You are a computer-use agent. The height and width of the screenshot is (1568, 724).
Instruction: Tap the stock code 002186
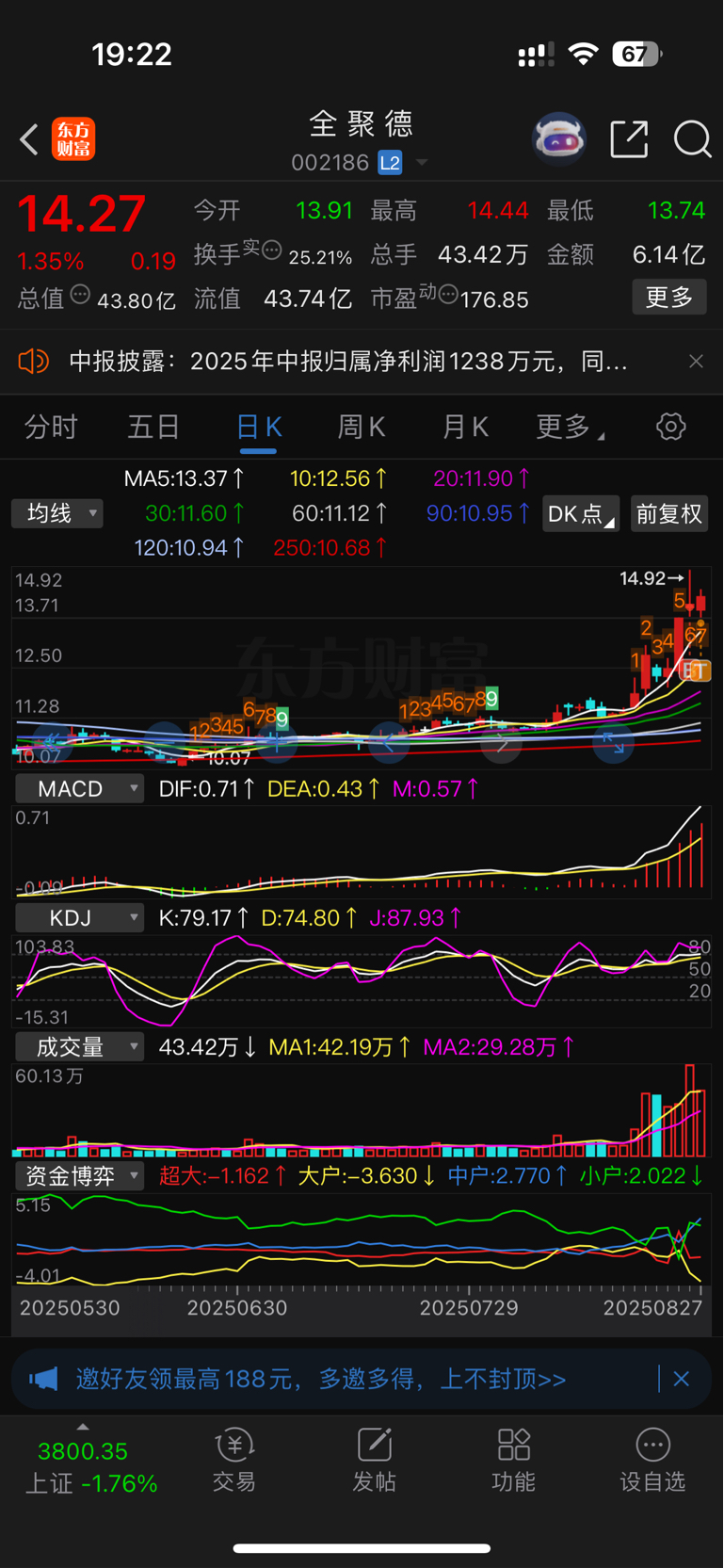pos(330,163)
